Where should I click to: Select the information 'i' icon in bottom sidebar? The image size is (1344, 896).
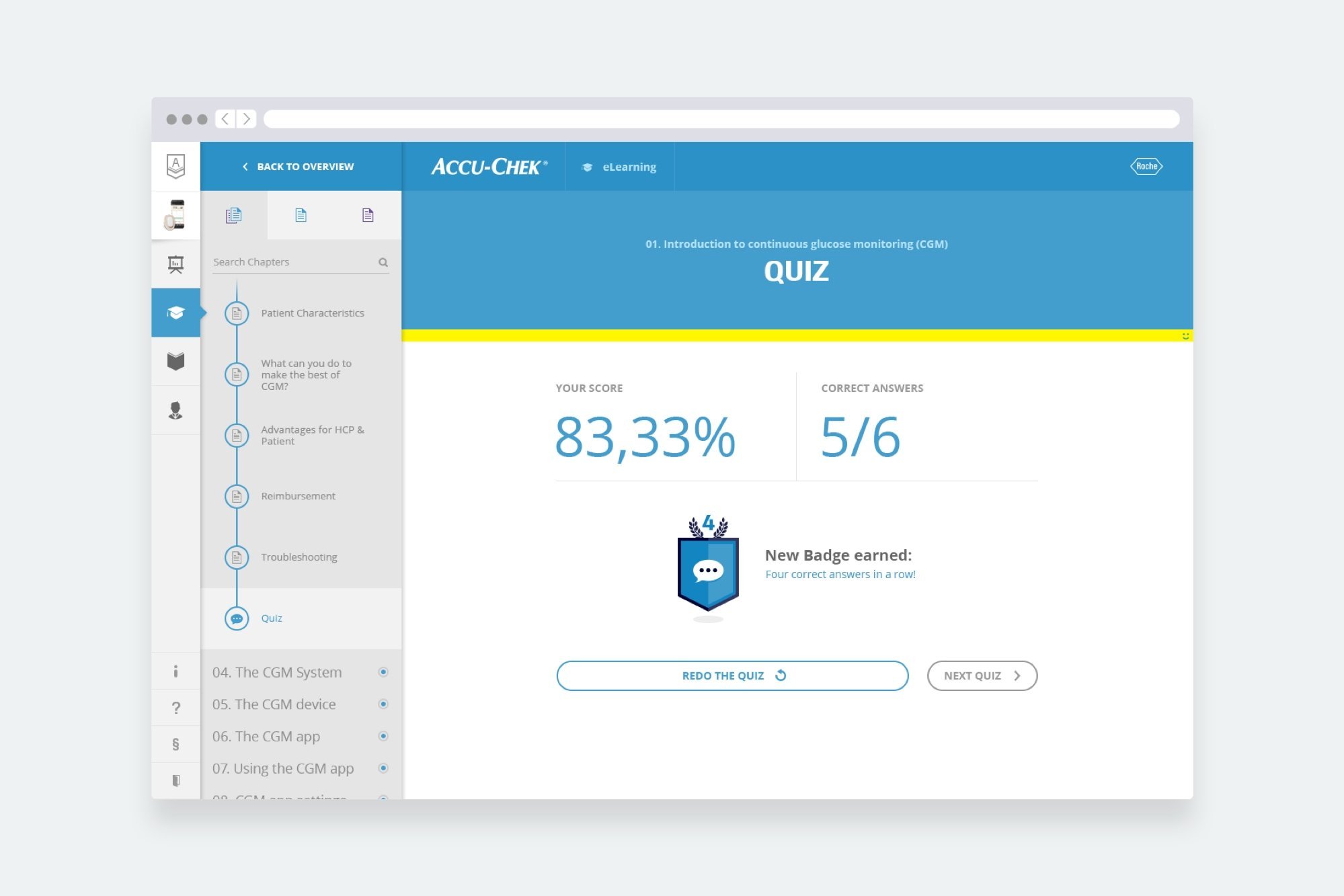(x=175, y=670)
